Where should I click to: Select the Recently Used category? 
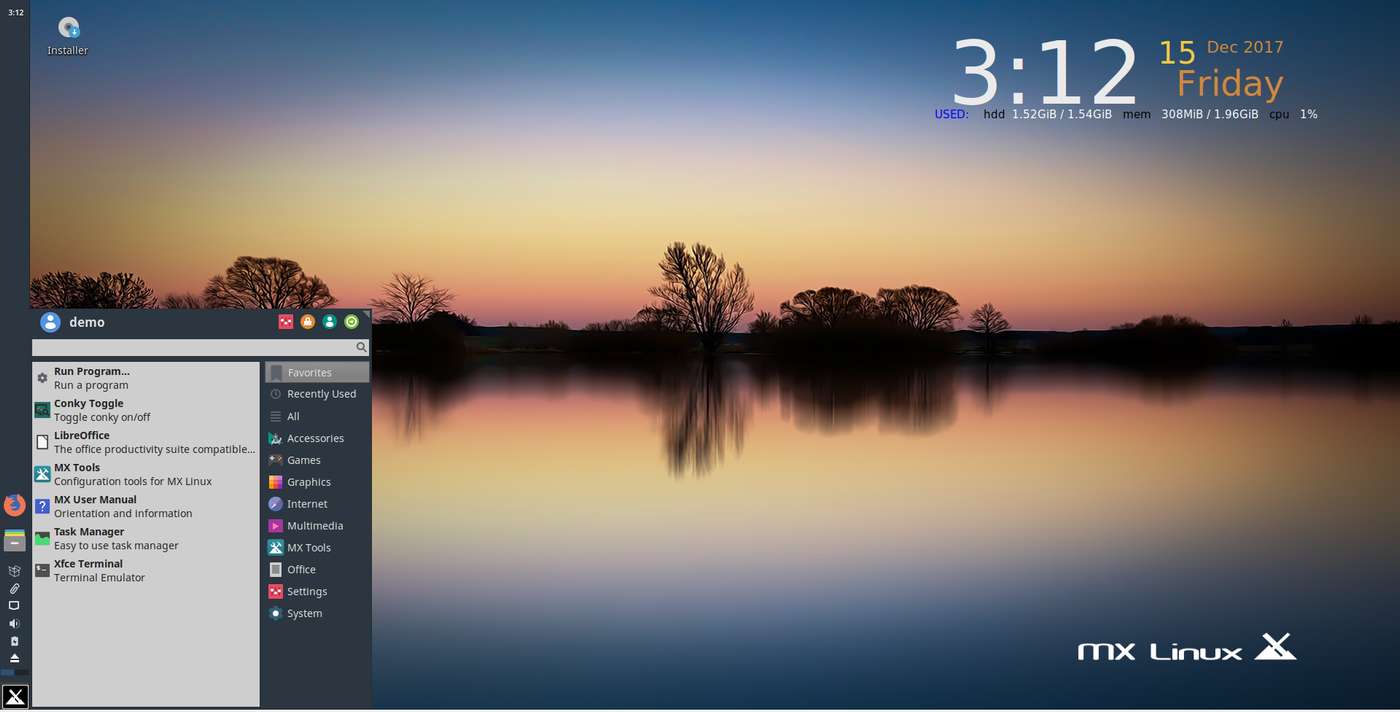[x=317, y=394]
